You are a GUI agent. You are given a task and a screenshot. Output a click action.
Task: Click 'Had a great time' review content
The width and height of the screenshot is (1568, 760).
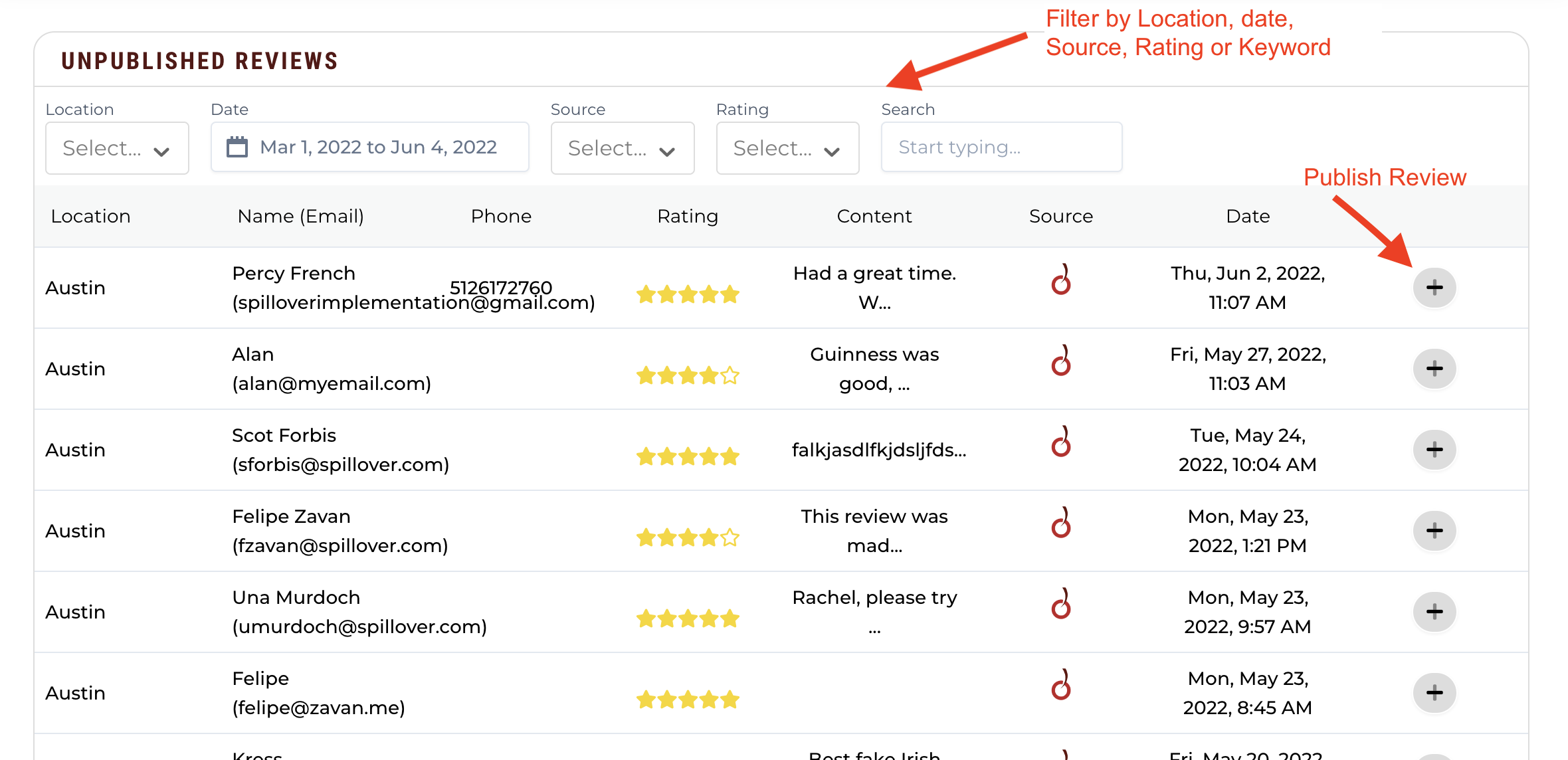coord(874,288)
